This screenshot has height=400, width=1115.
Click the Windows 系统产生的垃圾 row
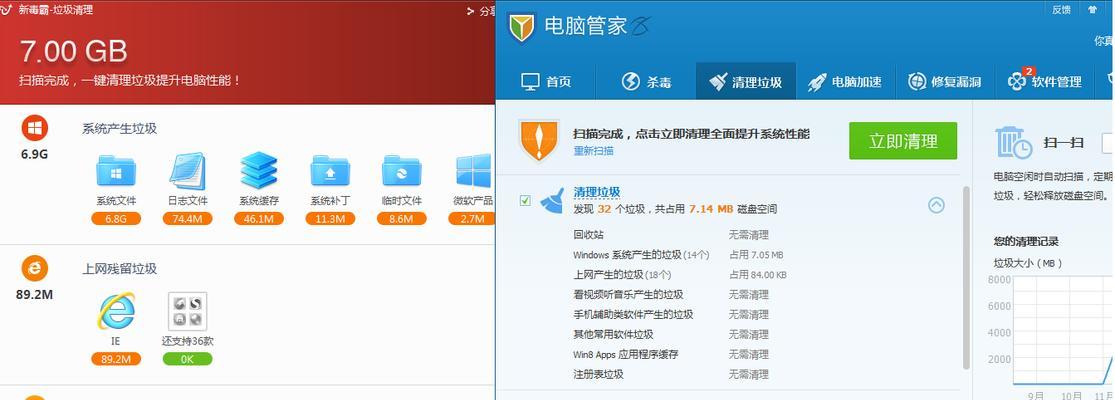(678, 254)
